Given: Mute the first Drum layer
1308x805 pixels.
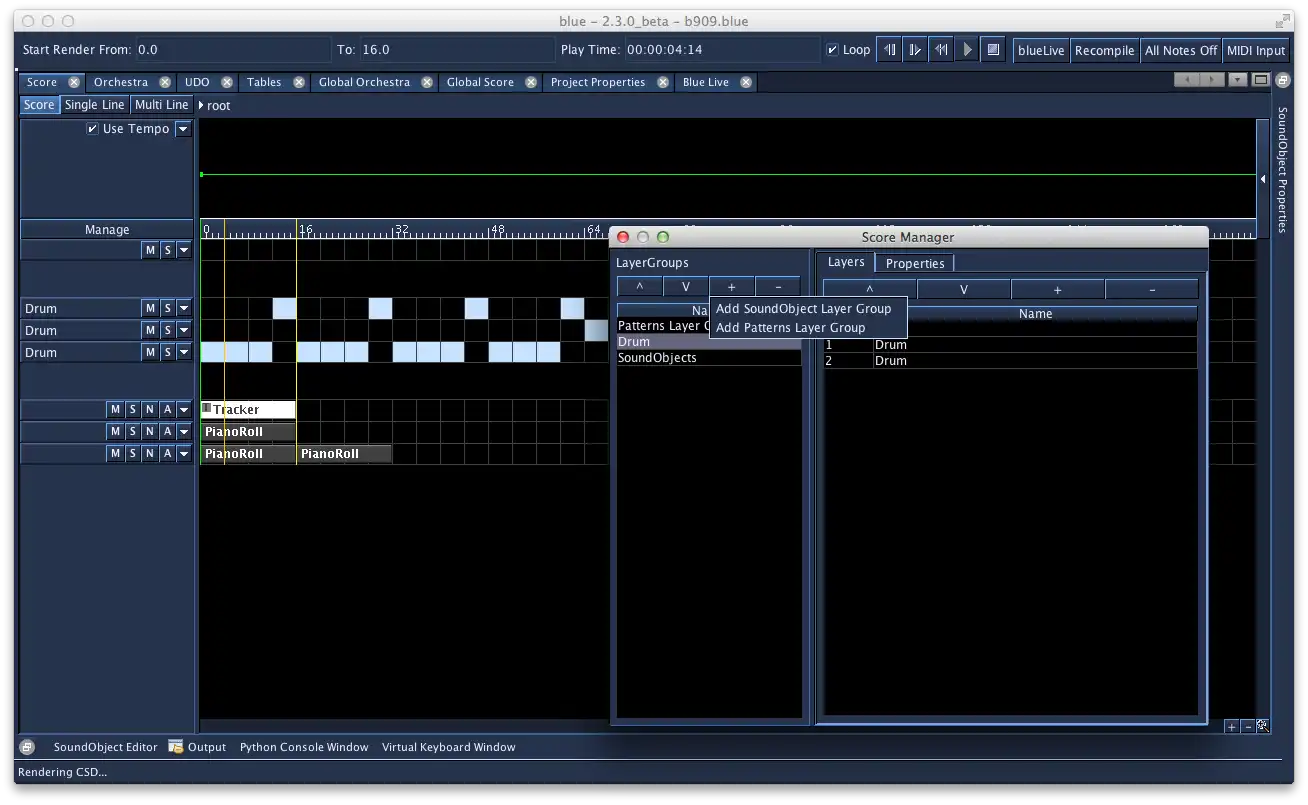Looking at the screenshot, I should (x=150, y=309).
